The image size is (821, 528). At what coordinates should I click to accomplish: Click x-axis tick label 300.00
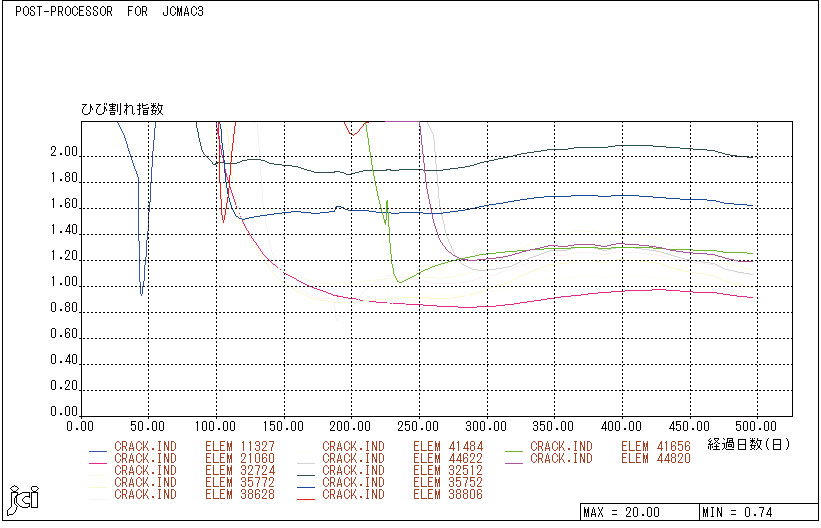click(x=486, y=427)
